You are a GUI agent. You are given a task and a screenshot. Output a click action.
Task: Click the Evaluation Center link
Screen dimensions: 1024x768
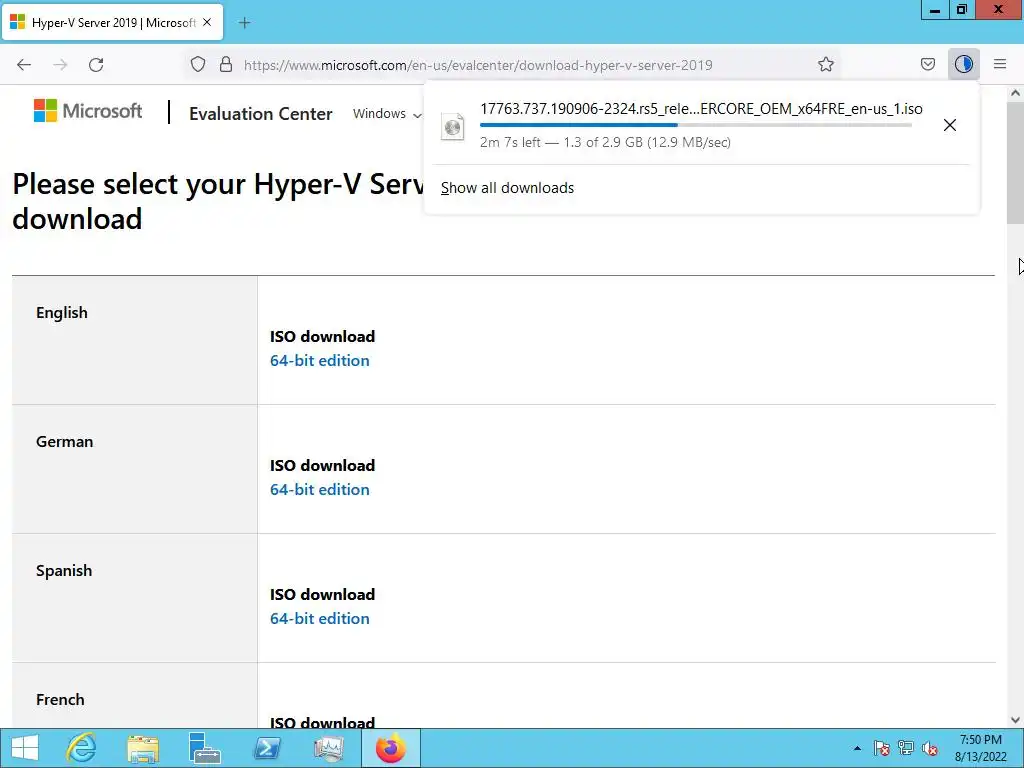261,114
